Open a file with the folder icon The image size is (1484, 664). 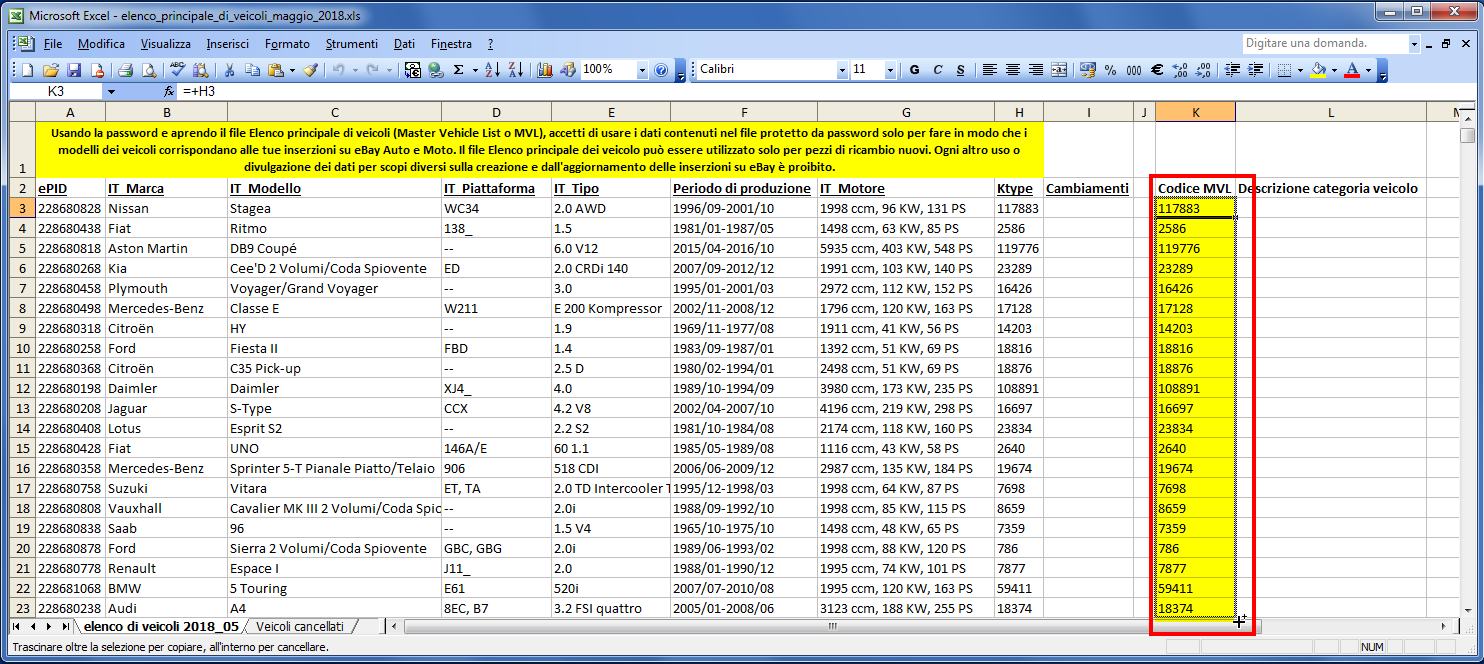click(x=51, y=70)
